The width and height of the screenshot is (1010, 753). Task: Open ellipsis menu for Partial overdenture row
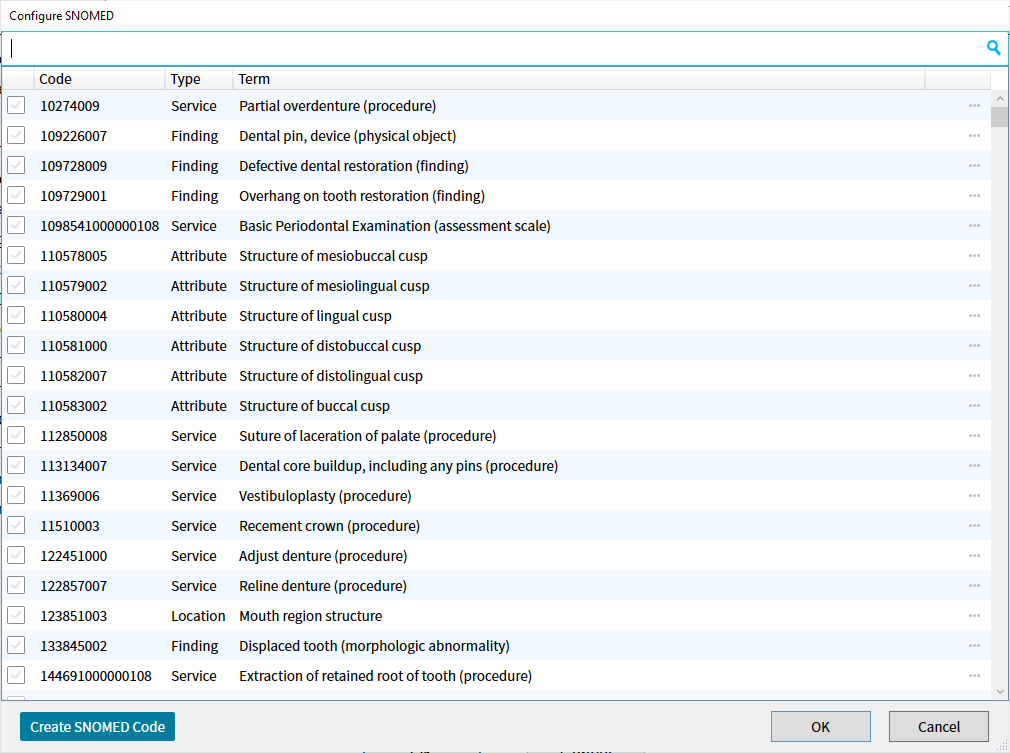coord(974,106)
